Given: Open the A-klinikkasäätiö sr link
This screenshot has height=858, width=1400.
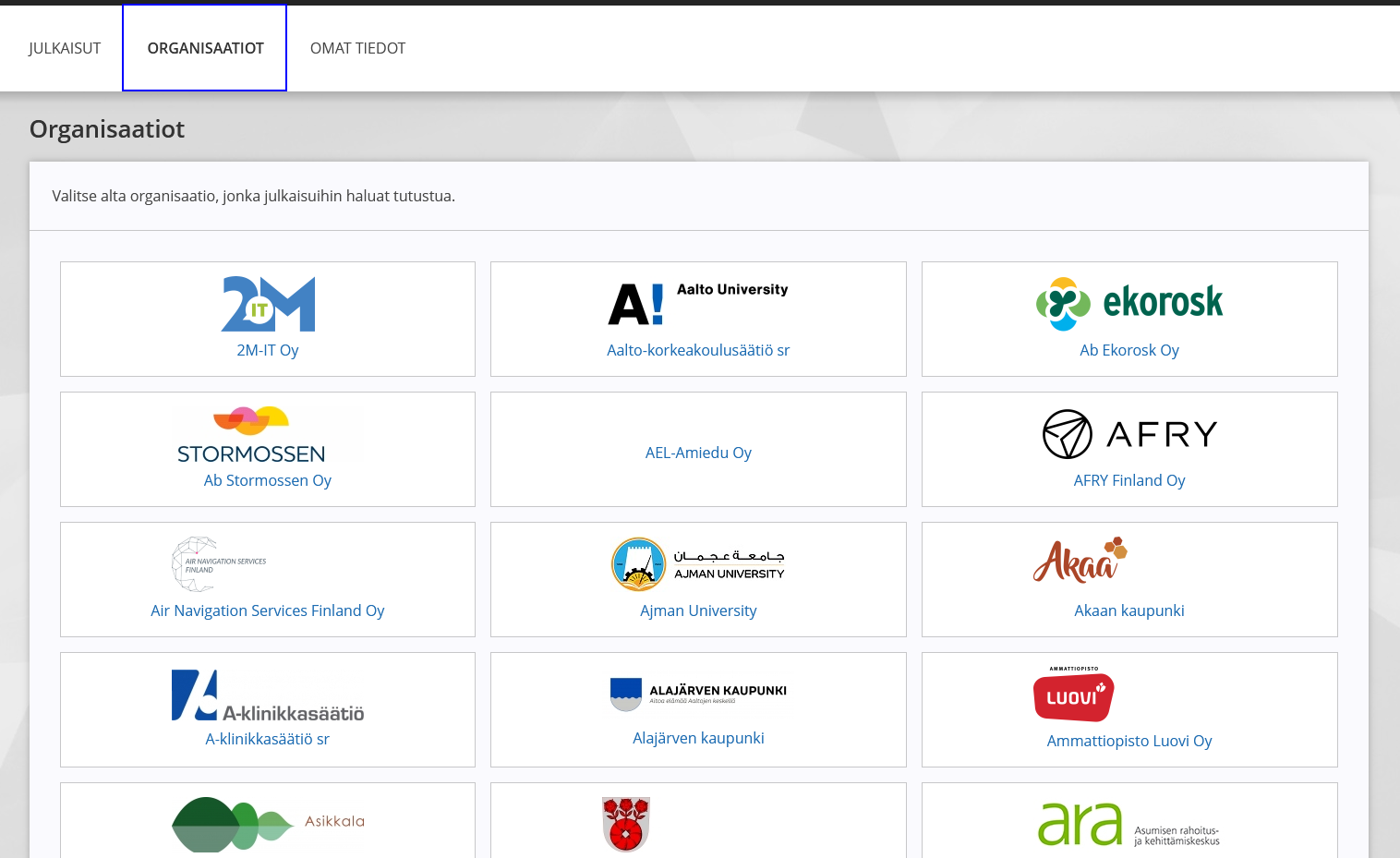Looking at the screenshot, I should (268, 739).
